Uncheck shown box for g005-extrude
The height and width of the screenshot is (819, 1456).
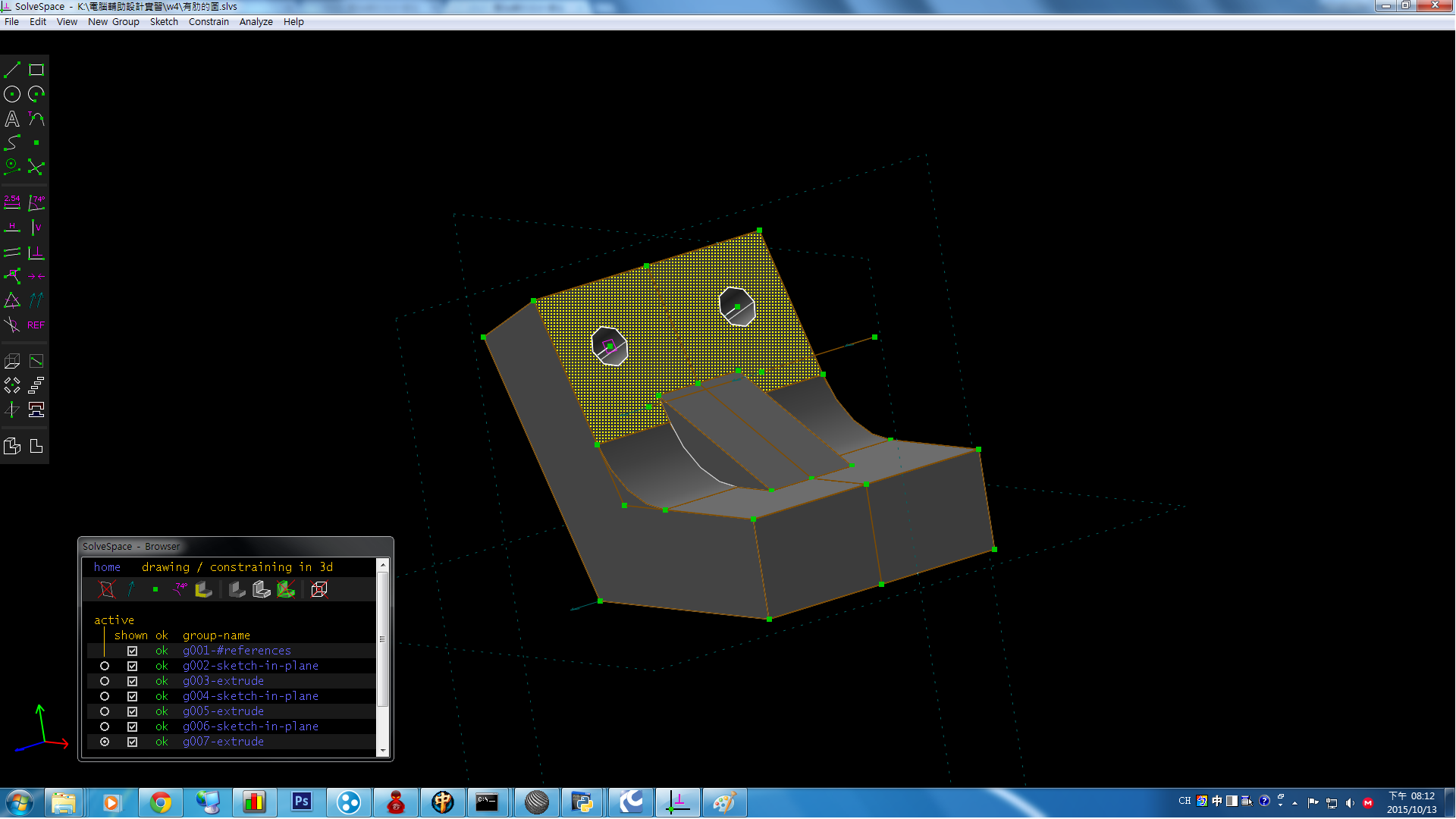click(x=132, y=711)
